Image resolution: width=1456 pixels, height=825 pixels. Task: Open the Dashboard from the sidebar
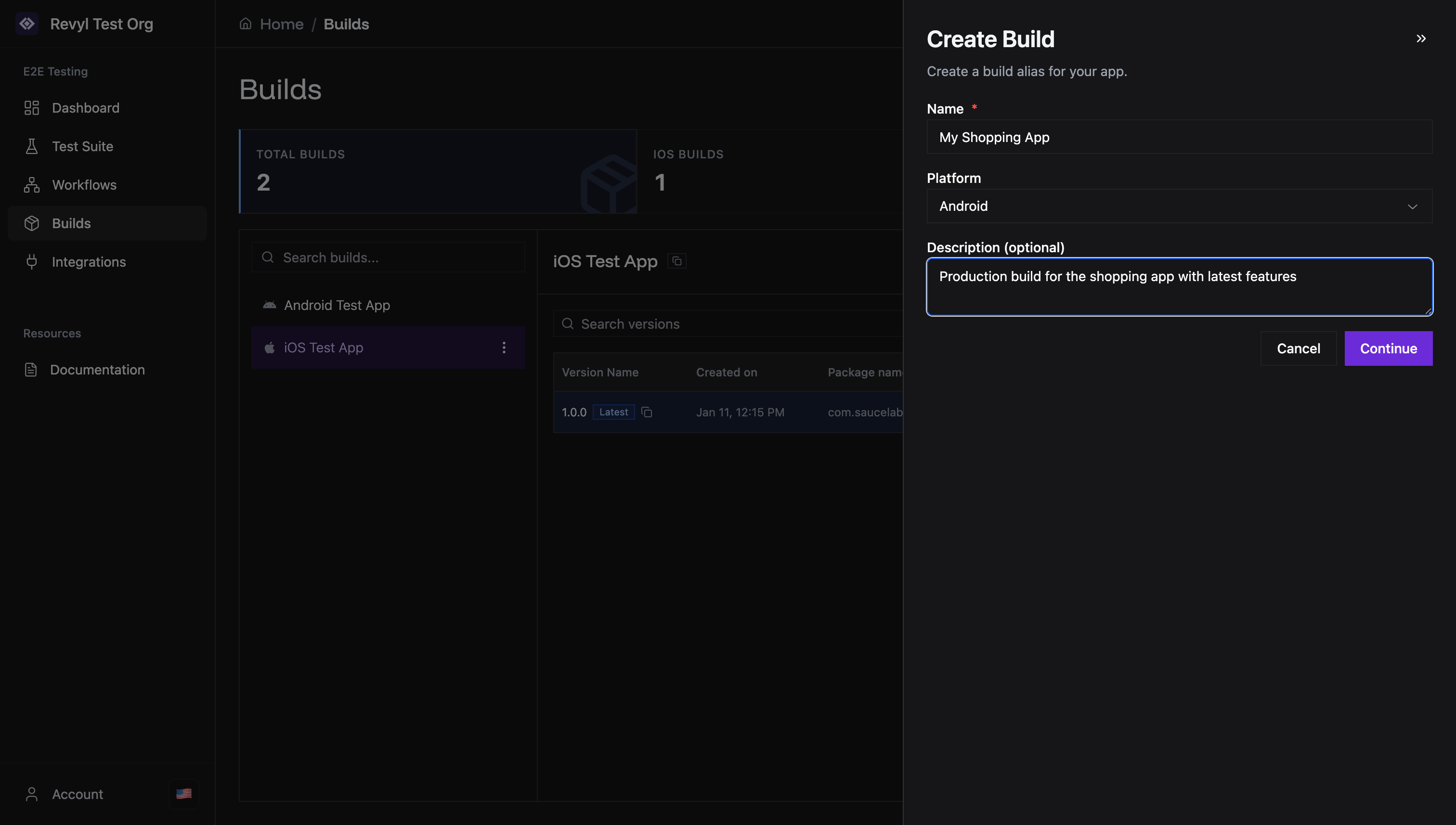(85, 108)
